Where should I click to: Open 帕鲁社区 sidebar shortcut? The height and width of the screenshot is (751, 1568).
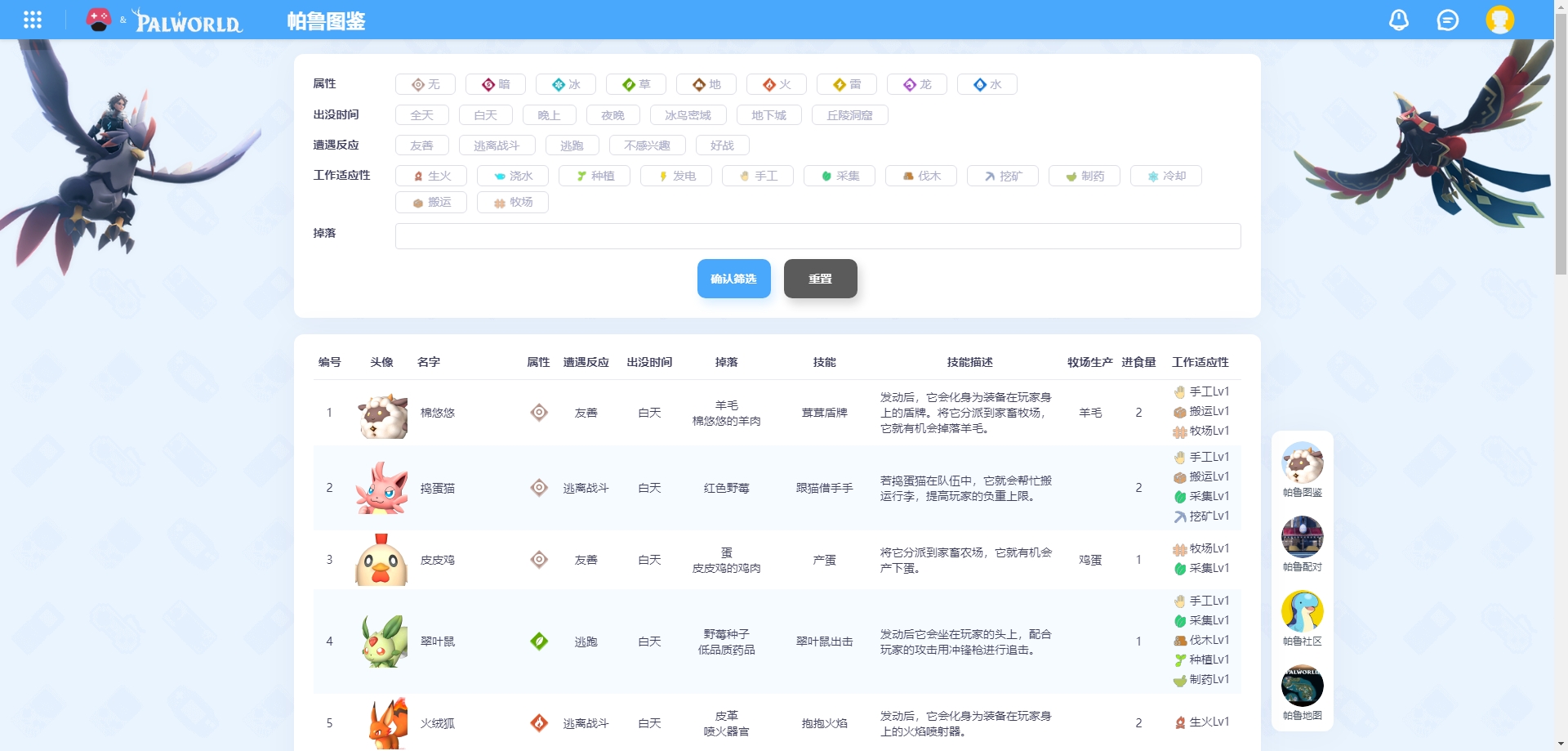1303,619
